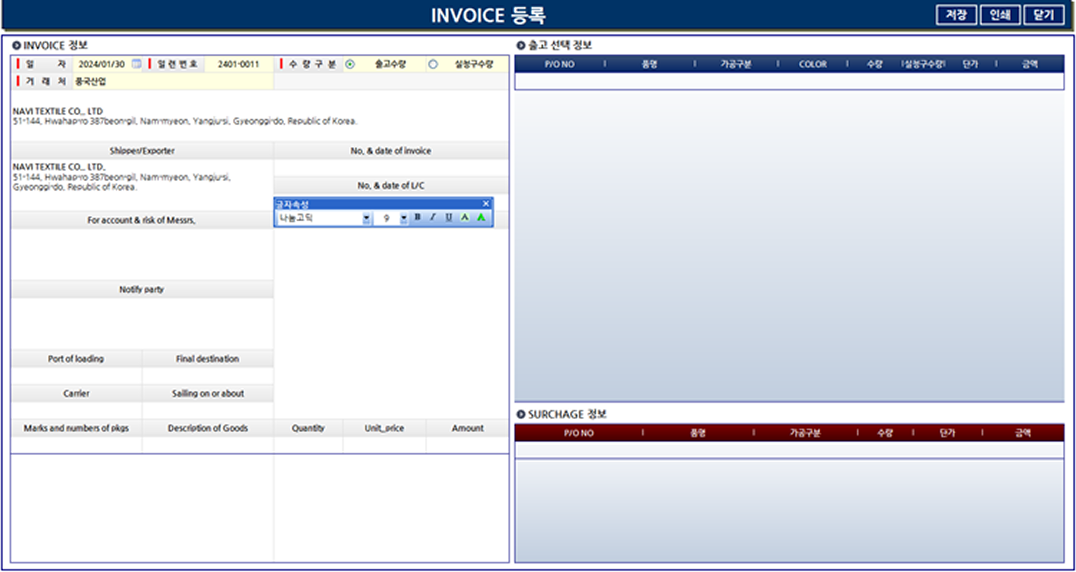The image size is (1076, 572).
Task: Select the 출고수량 radio button
Action: point(350,64)
